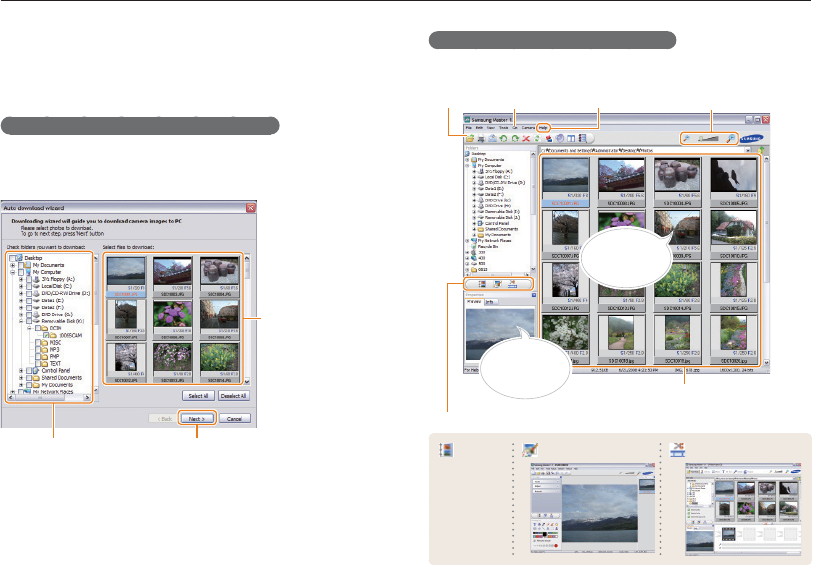Click the zoom out magnifier icon

(686, 139)
